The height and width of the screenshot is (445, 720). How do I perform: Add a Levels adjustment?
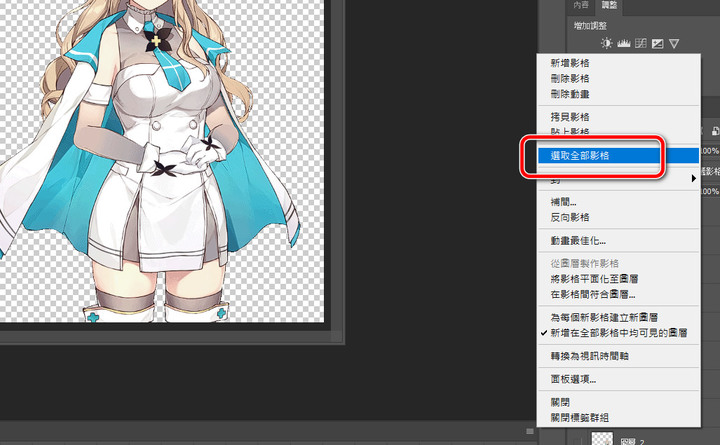(624, 43)
